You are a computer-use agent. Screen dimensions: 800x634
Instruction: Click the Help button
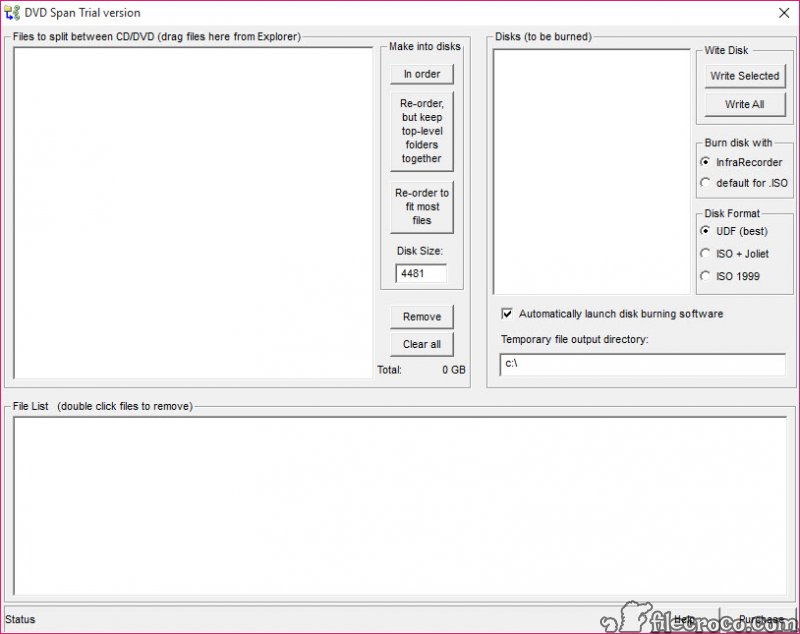click(x=685, y=619)
